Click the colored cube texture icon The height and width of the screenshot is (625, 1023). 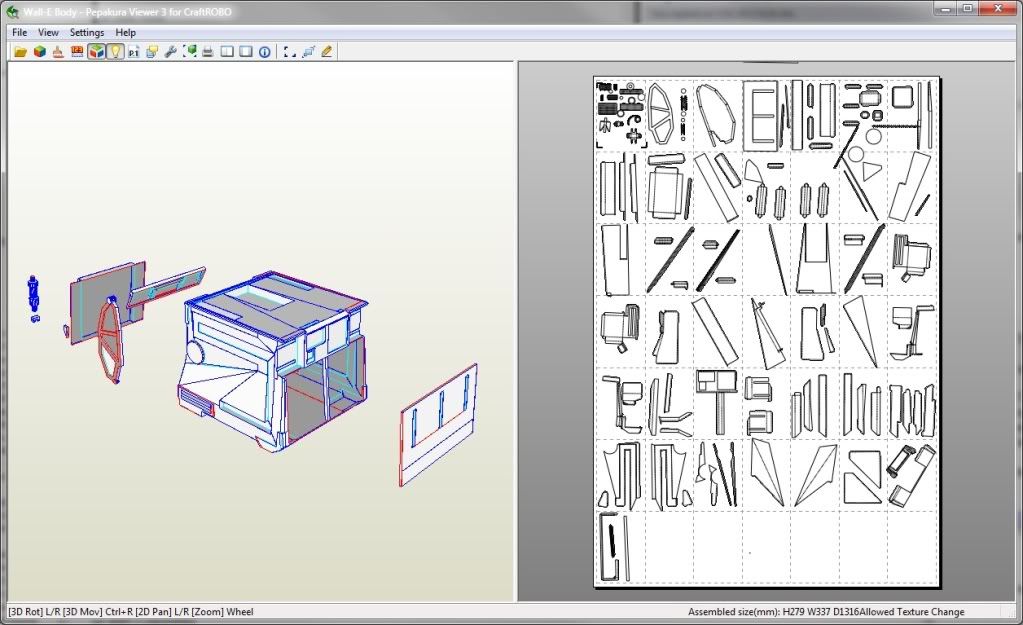click(40, 52)
